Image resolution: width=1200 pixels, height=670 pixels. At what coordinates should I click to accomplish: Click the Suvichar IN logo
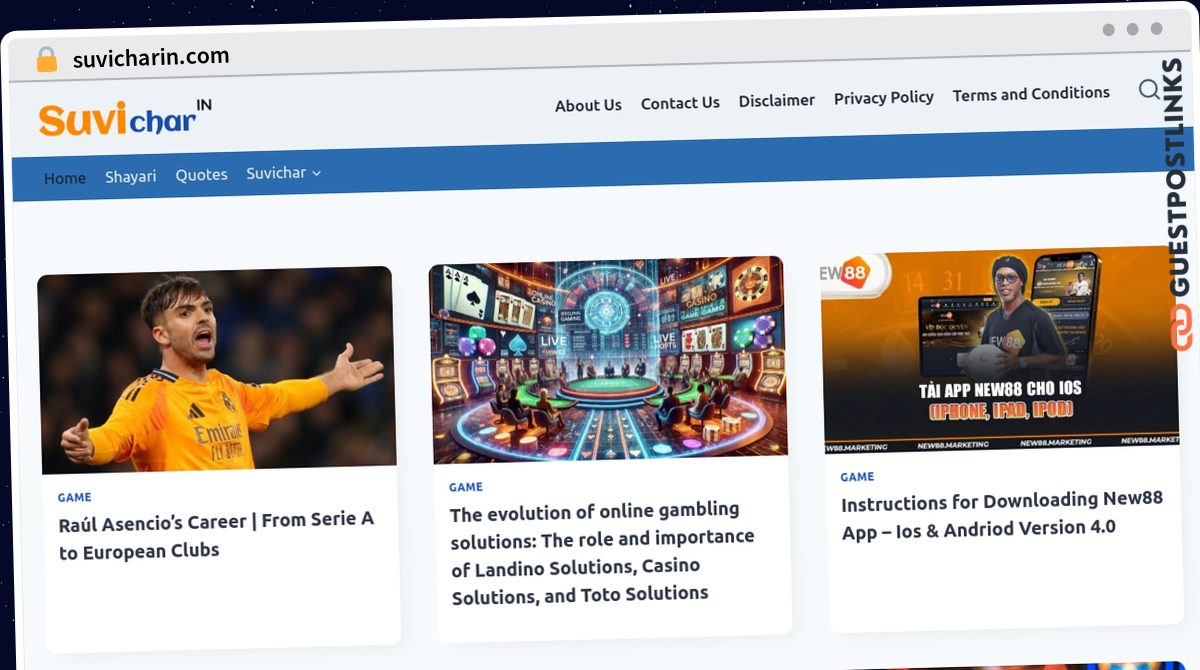point(125,118)
